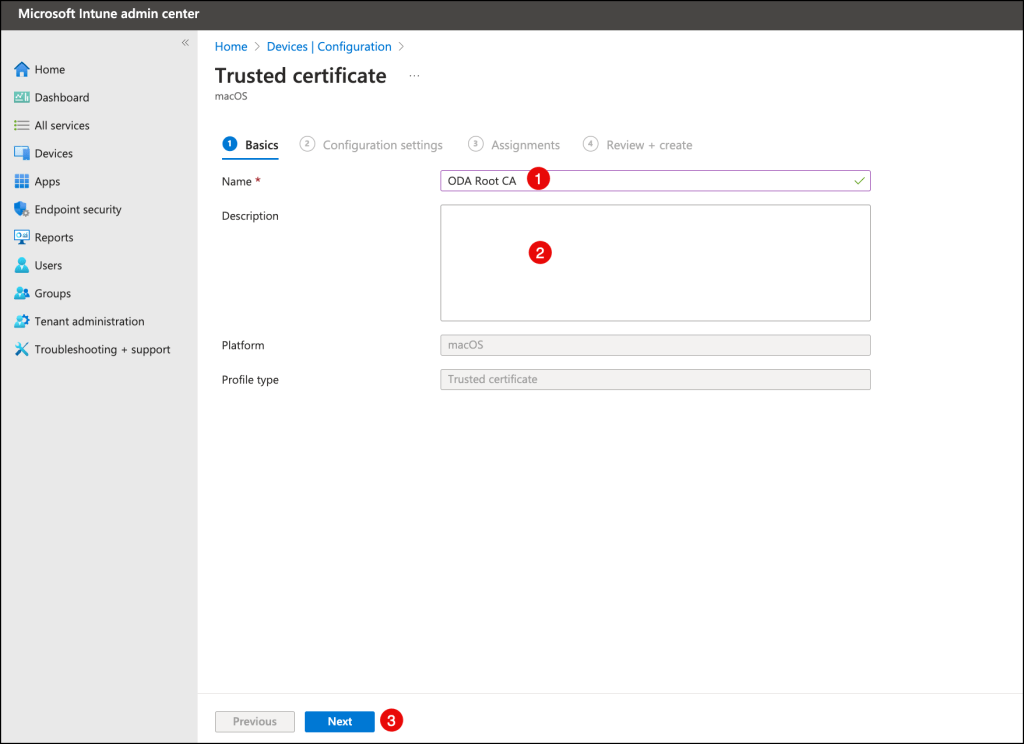Screen dimensions: 1024x744
Task: Open Devices | Configuration breadcrumb link
Action: [329, 47]
